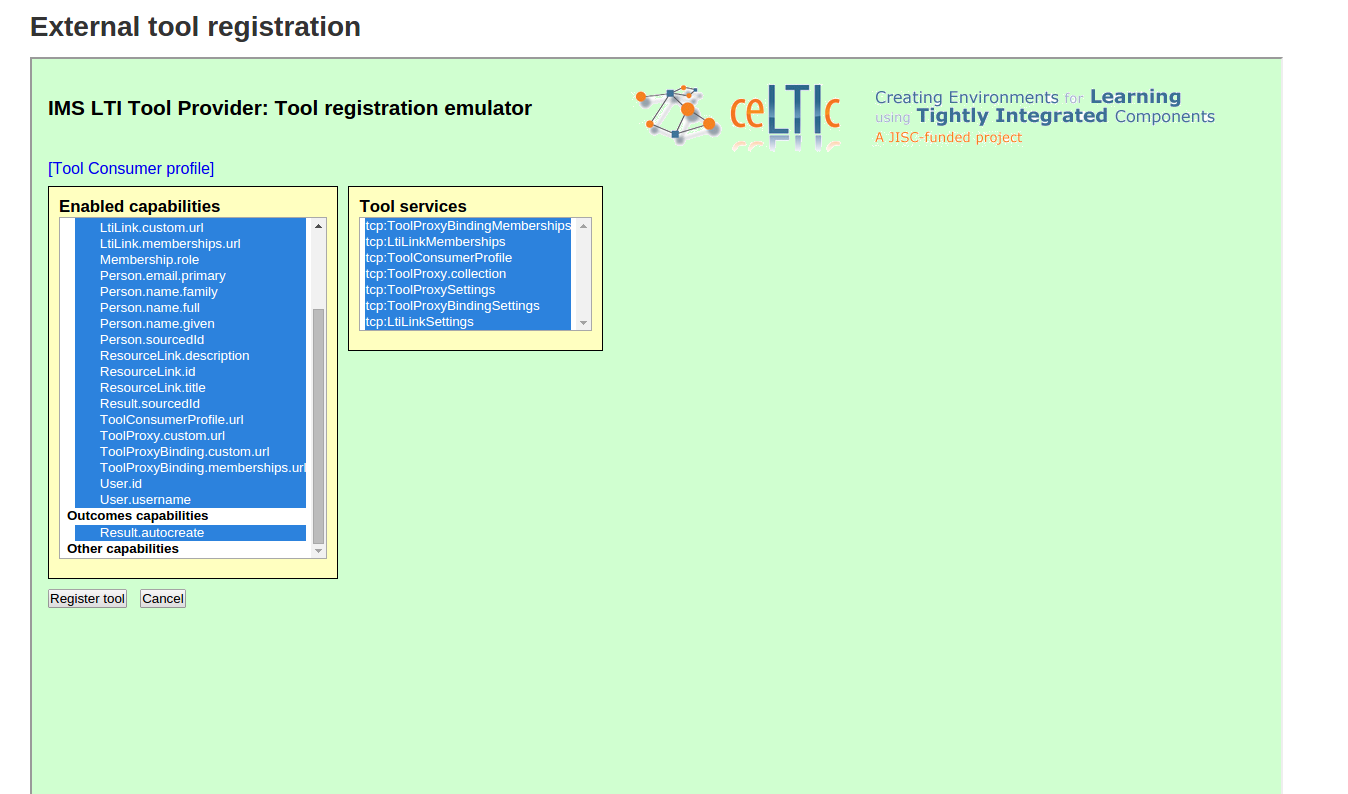Screen dimensions: 1348x794
Task: Select ResourceLink.description capability
Action: pos(190,355)
